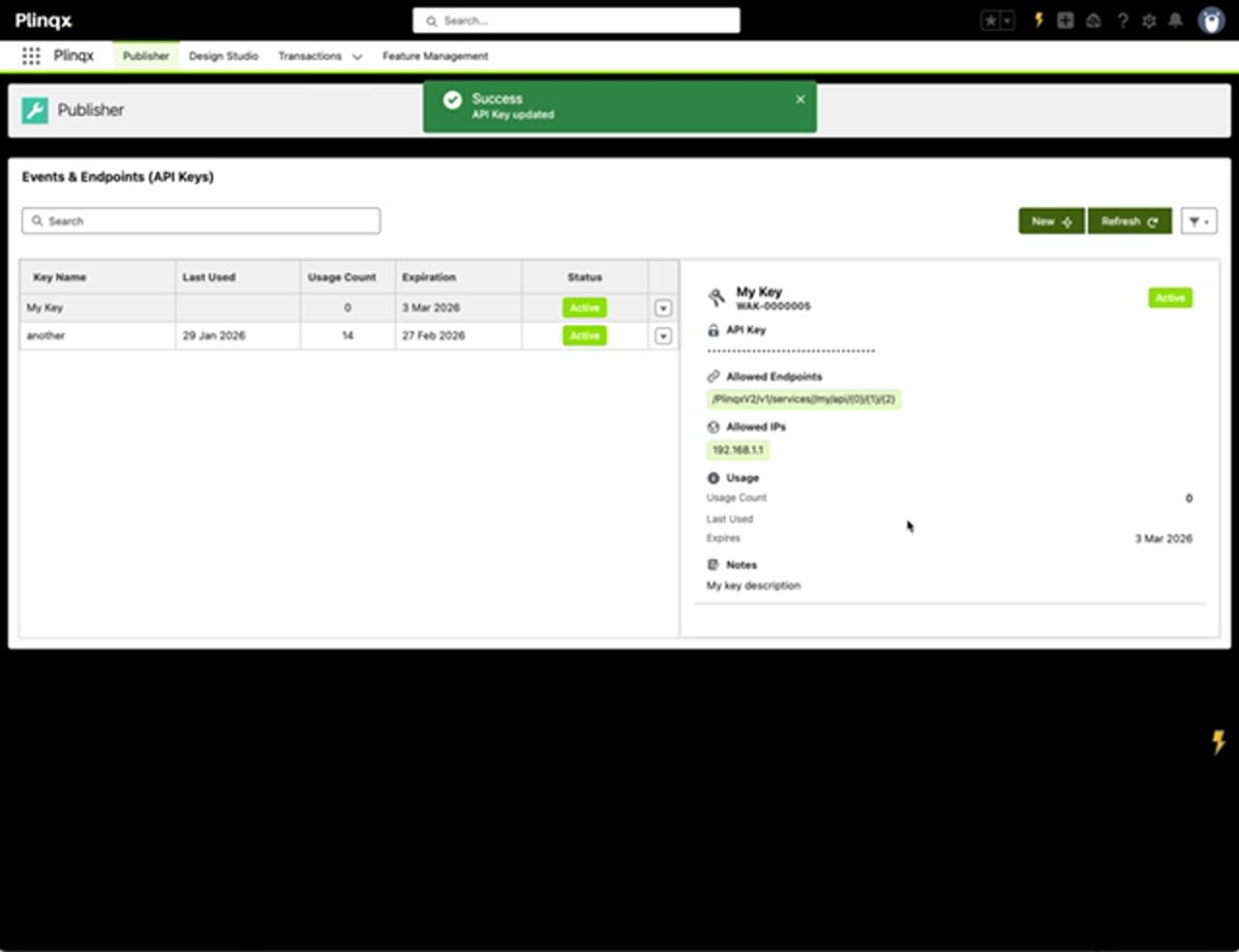Sort by the Last Used column header
This screenshot has width=1239, height=952.
(238, 277)
